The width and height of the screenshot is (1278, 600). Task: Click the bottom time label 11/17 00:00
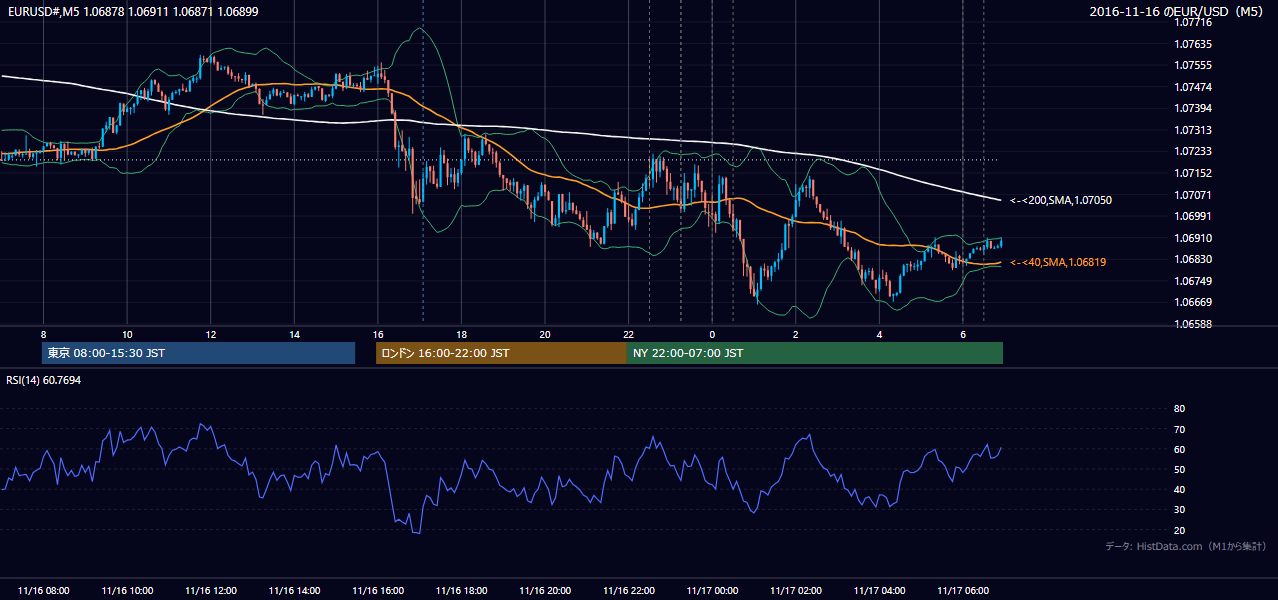[x=712, y=591]
